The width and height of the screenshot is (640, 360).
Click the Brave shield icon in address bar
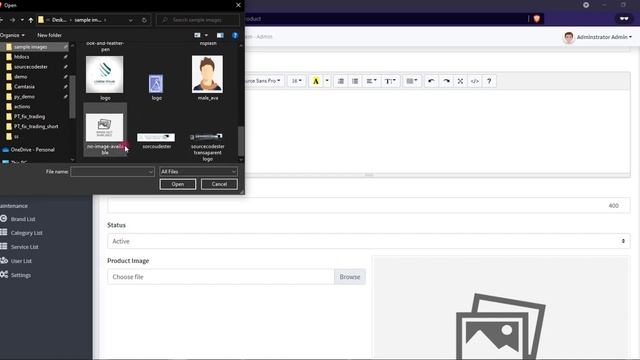point(536,19)
